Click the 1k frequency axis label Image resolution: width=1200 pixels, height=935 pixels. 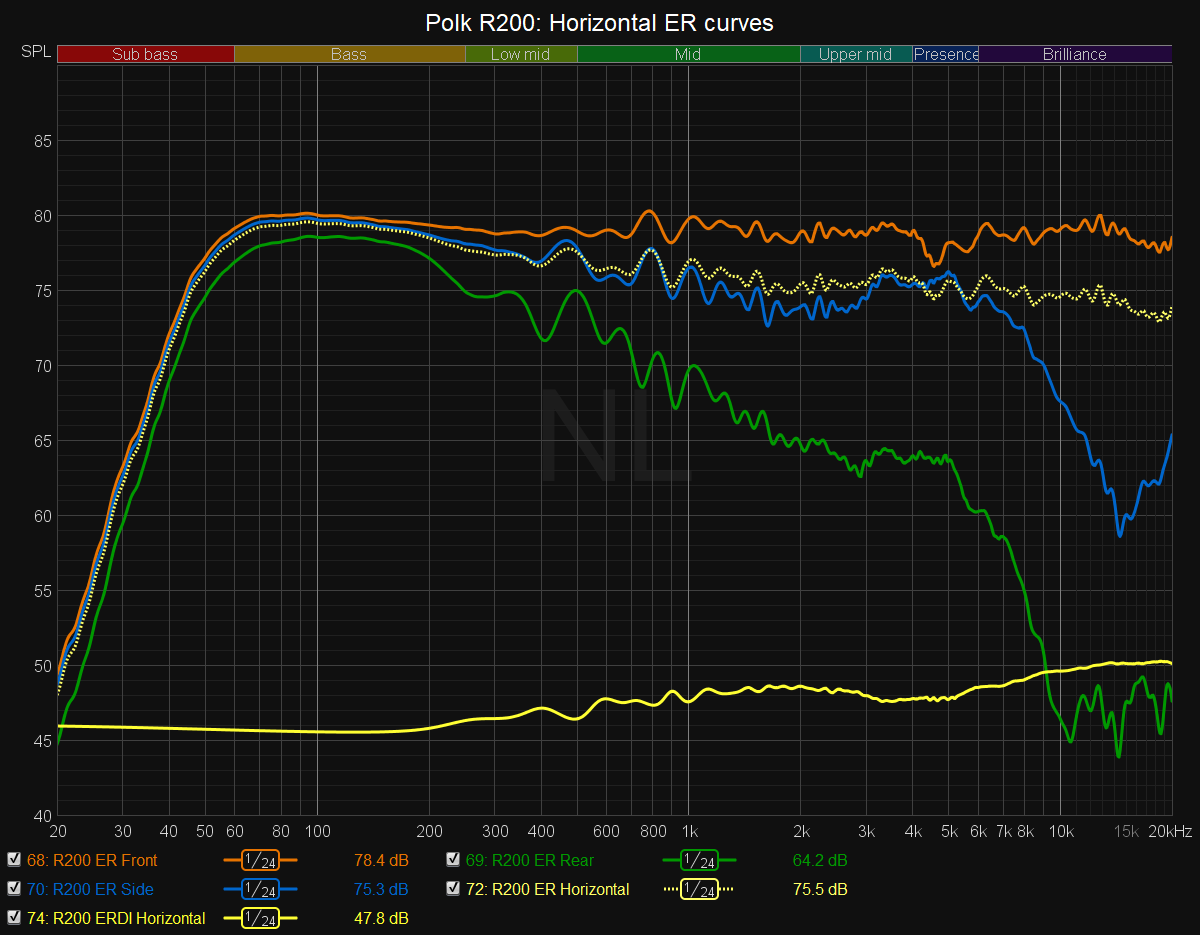(x=689, y=832)
